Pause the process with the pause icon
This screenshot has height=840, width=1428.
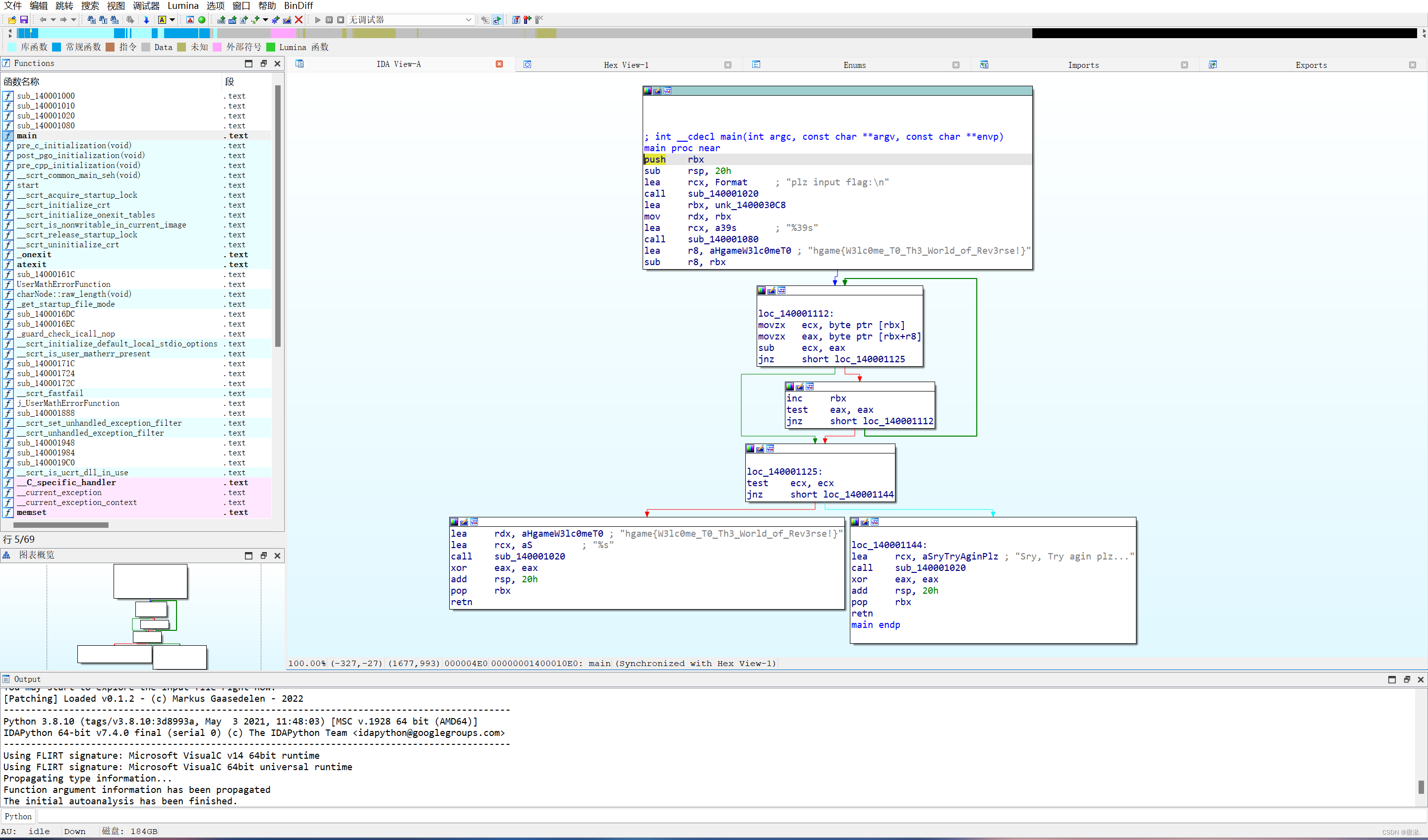point(329,20)
